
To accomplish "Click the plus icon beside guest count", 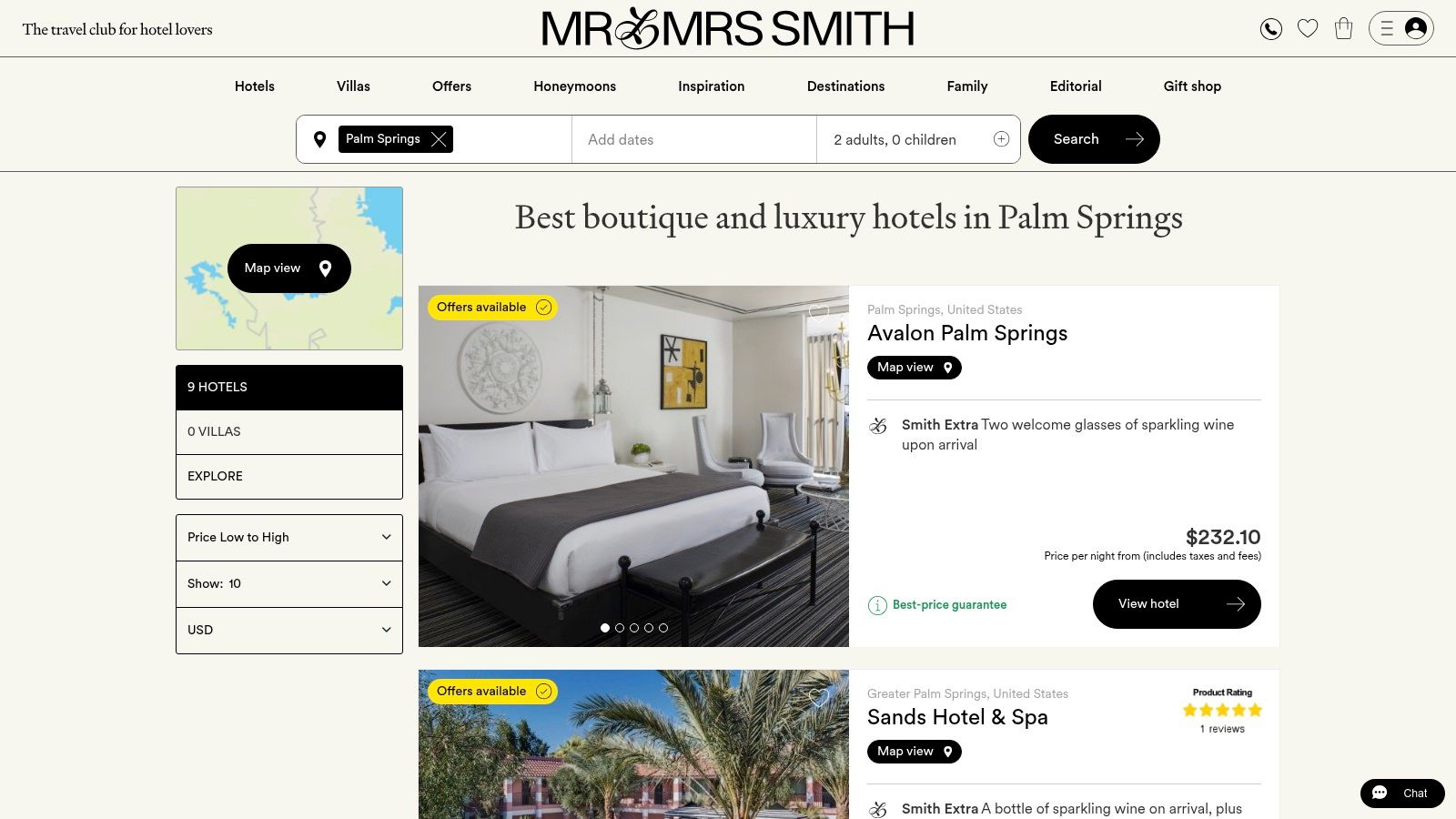I will pos(1001,139).
